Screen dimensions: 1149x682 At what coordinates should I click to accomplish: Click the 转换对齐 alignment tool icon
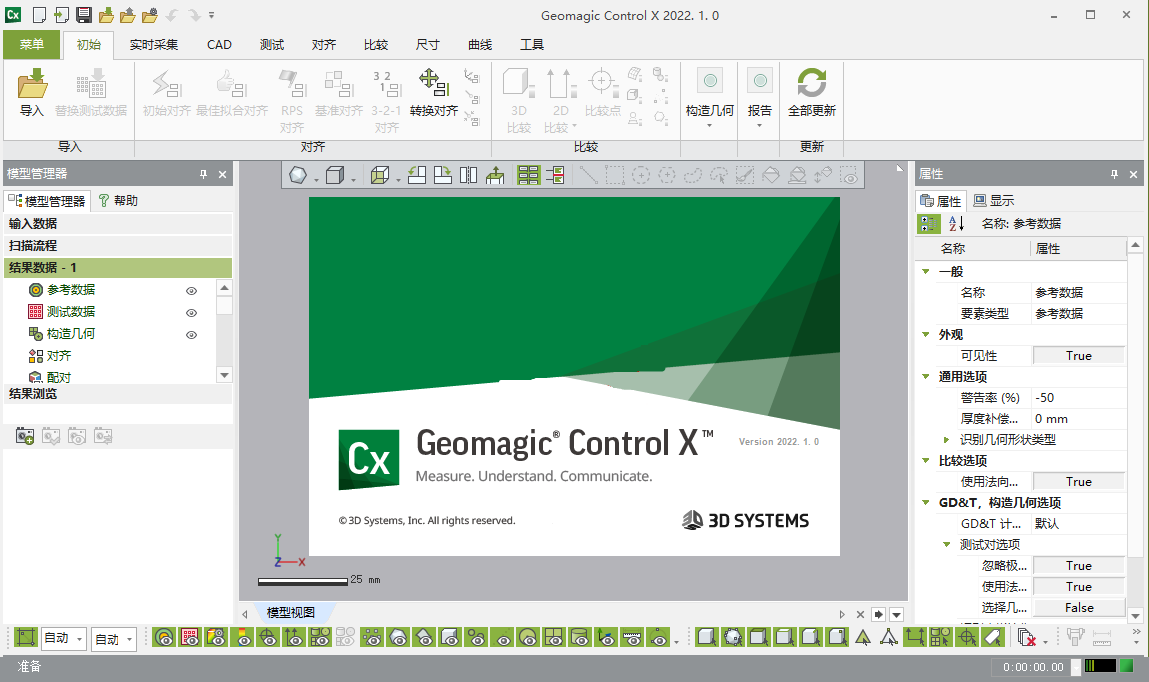point(432,84)
